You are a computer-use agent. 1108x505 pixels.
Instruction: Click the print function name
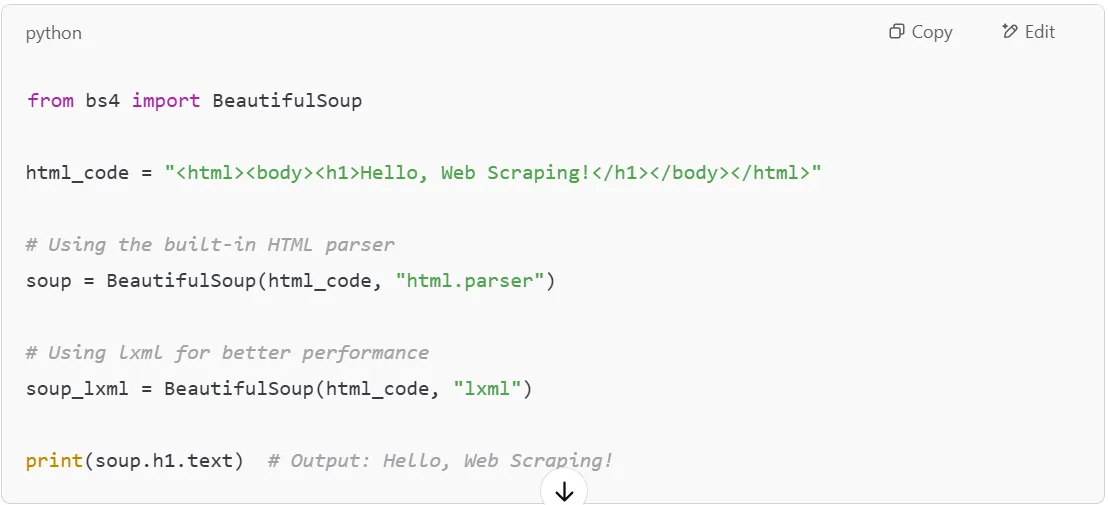pos(55,461)
